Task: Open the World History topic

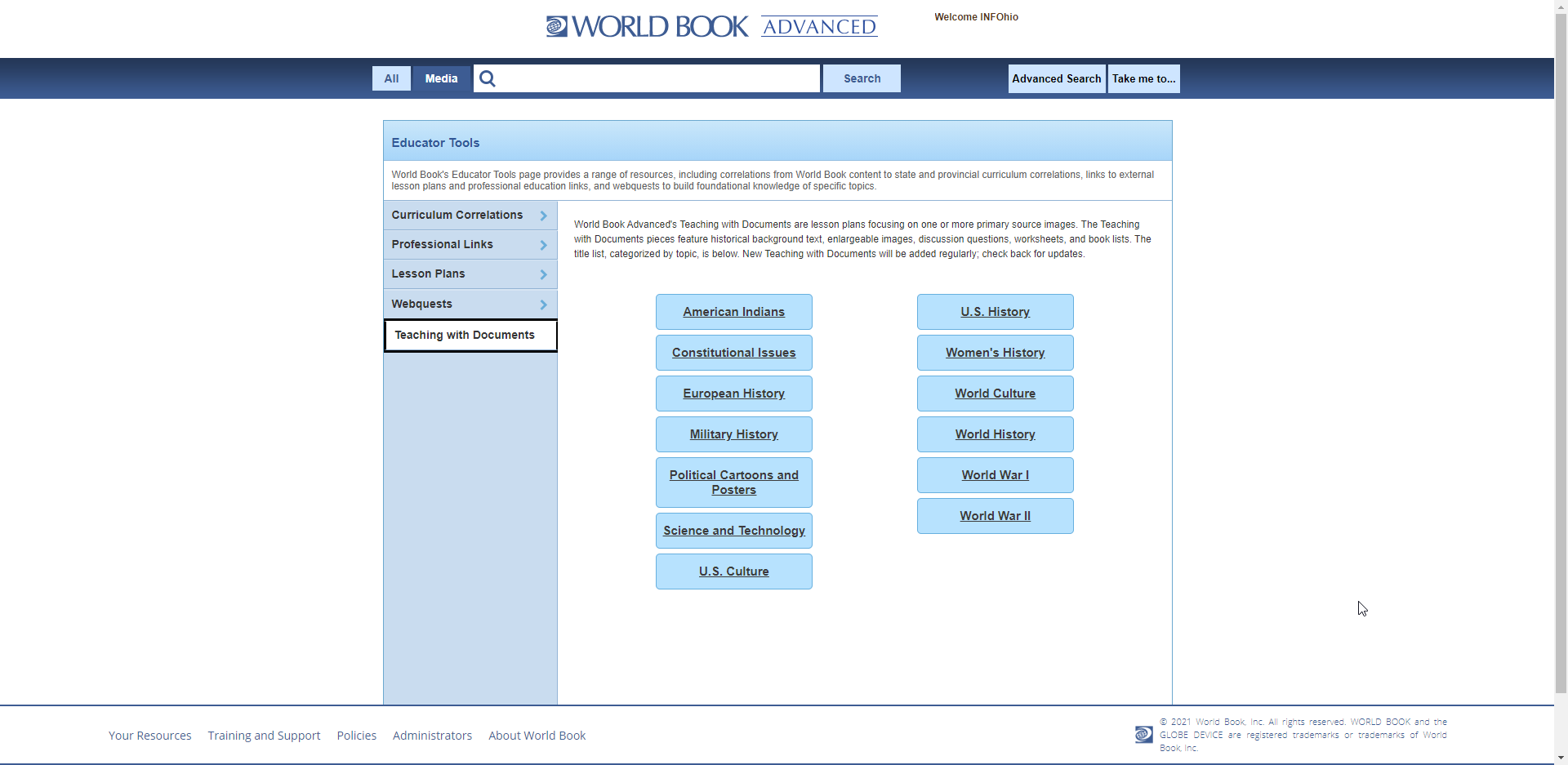Action: [x=995, y=434]
